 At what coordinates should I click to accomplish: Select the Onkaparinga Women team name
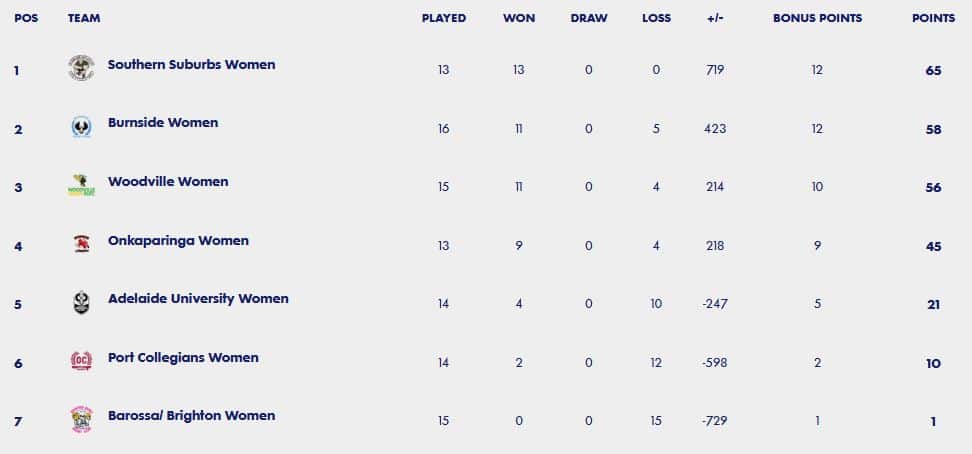(178, 241)
